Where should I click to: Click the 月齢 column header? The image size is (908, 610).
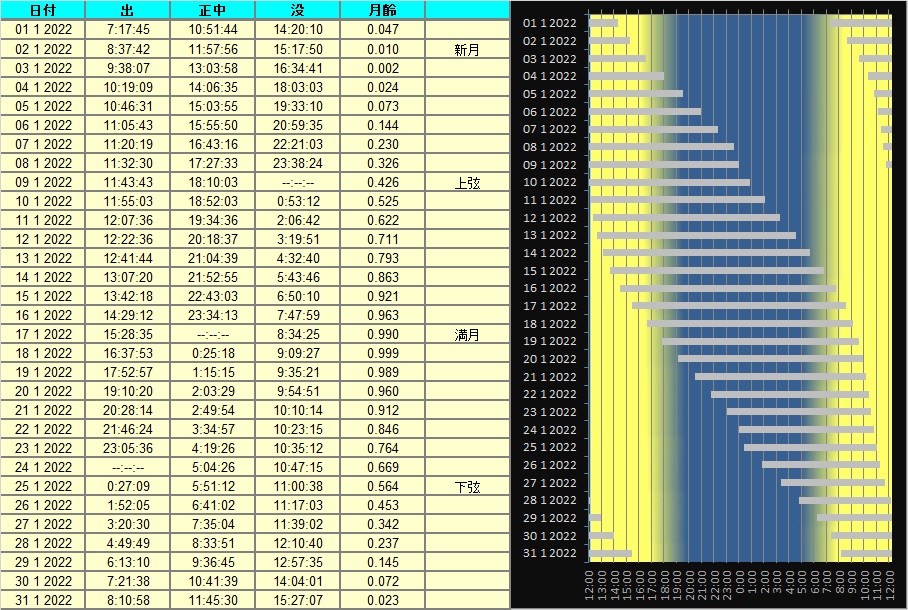point(382,10)
